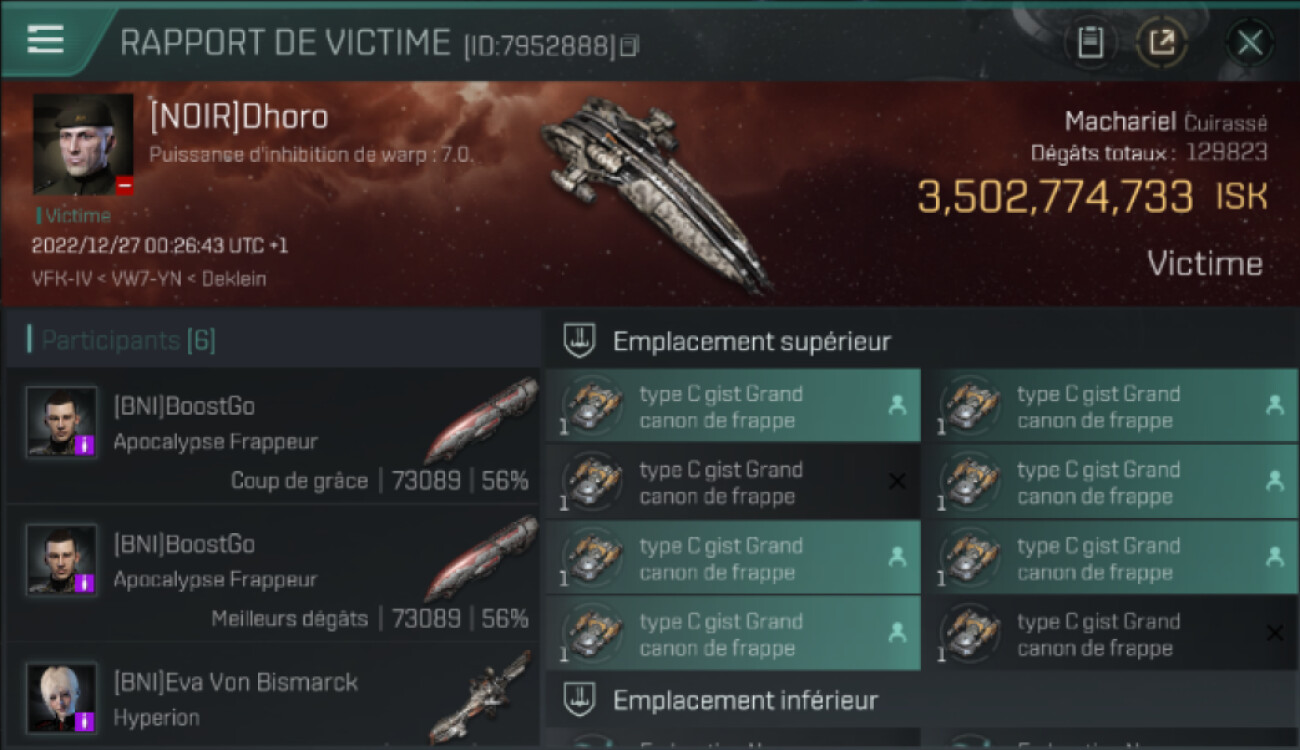The width and height of the screenshot is (1300, 750).
Task: Select Eva Von Bismarck's portrait
Action: [62, 697]
